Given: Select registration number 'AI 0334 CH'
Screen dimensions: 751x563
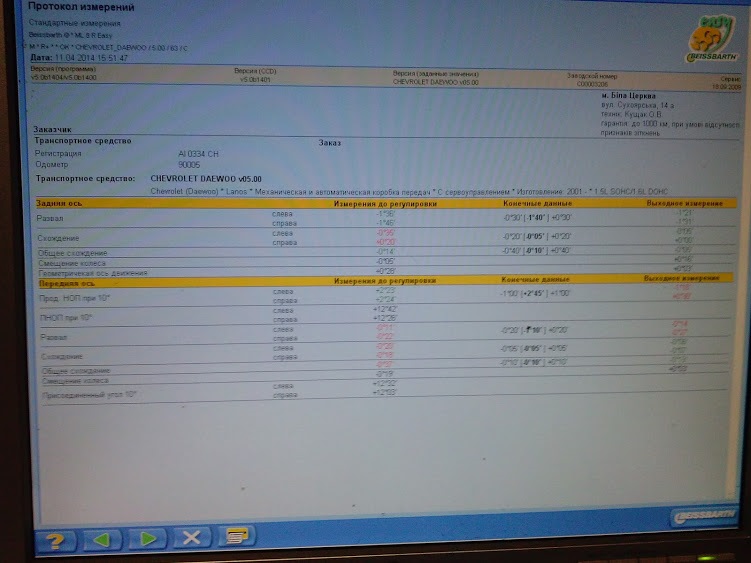Looking at the screenshot, I should [198, 154].
